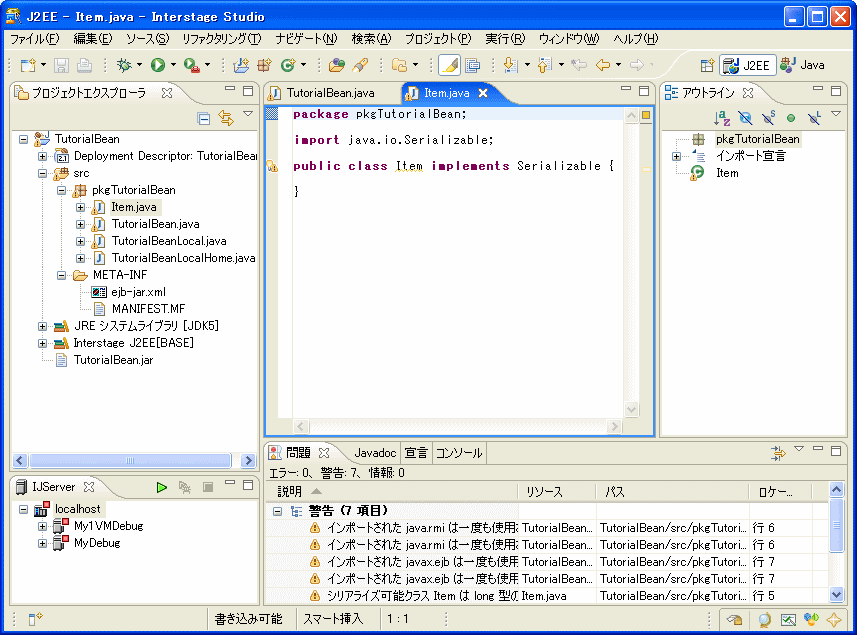Click the External Tools run icon

tap(191, 66)
